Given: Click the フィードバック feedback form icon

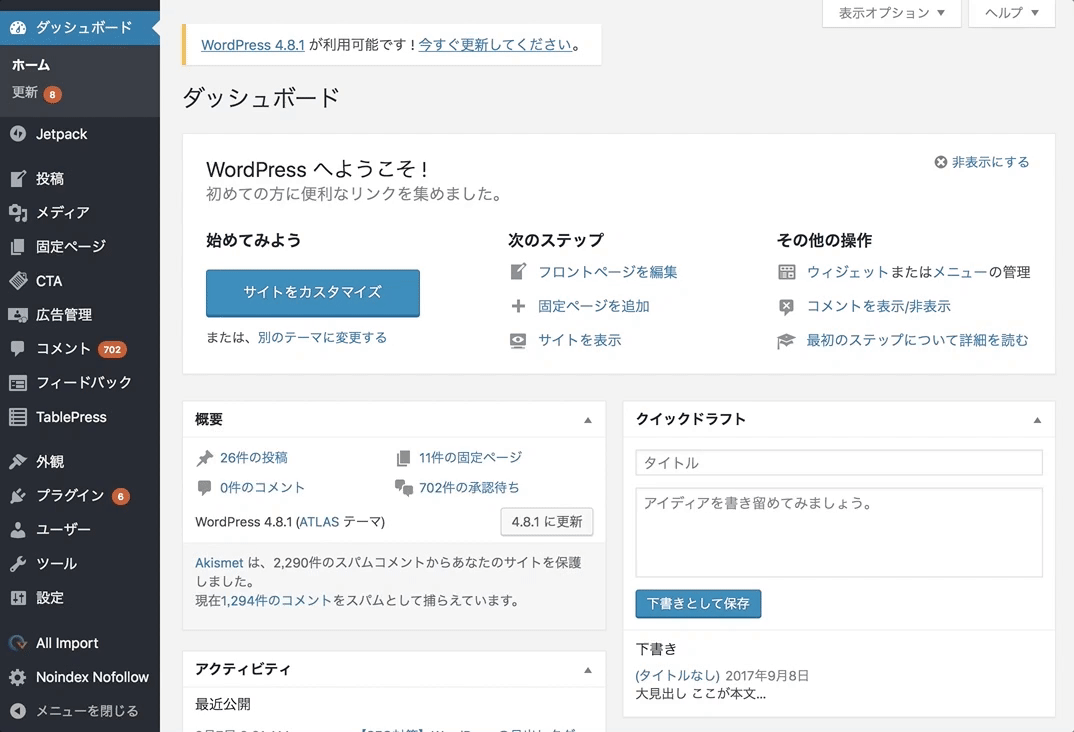Looking at the screenshot, I should (18, 383).
